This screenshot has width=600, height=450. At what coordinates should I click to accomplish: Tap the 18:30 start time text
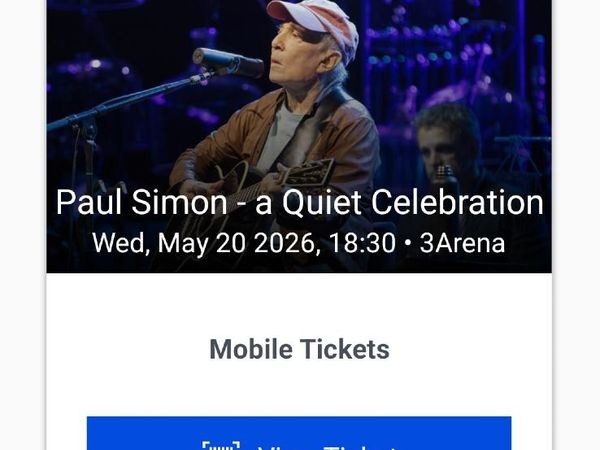[362, 243]
